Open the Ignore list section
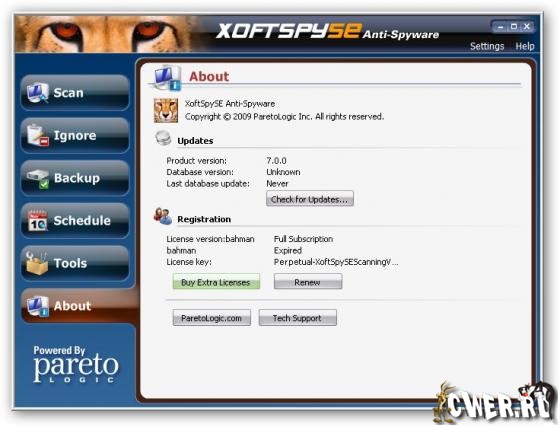Viewport: 560px width, 427px height. pyautogui.click(x=75, y=135)
